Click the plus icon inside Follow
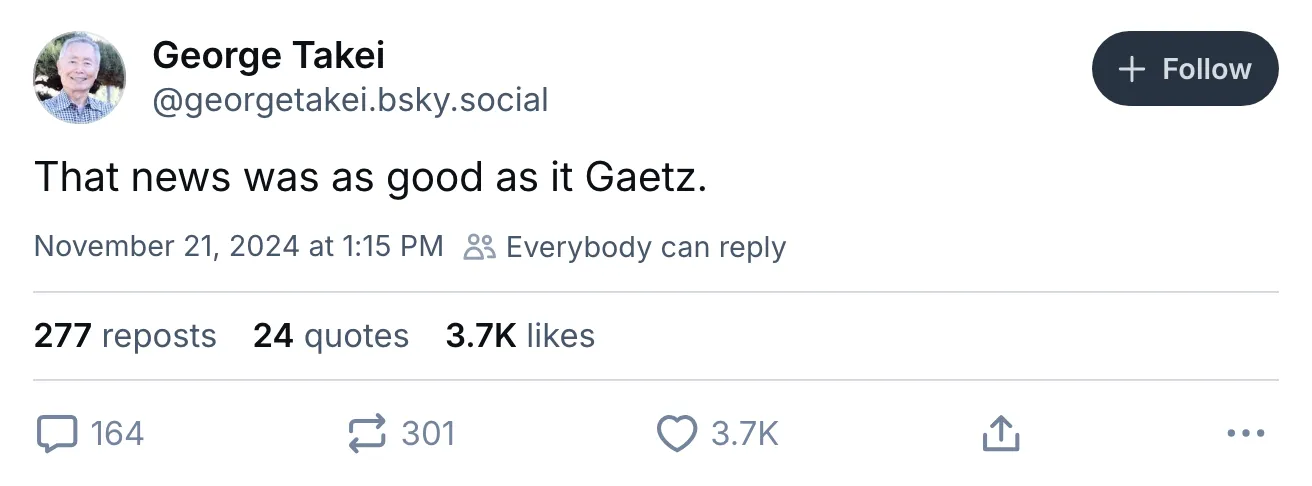The image size is (1312, 486). click(x=1131, y=69)
